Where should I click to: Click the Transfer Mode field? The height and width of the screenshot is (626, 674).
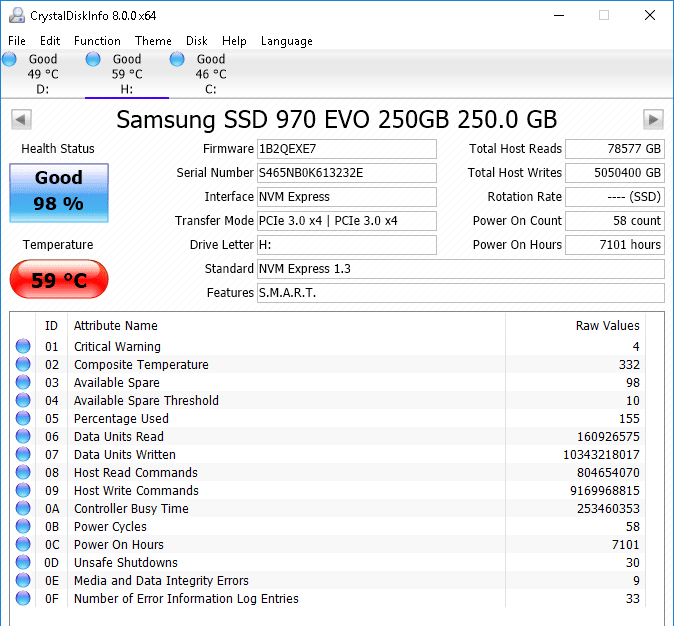tap(346, 221)
